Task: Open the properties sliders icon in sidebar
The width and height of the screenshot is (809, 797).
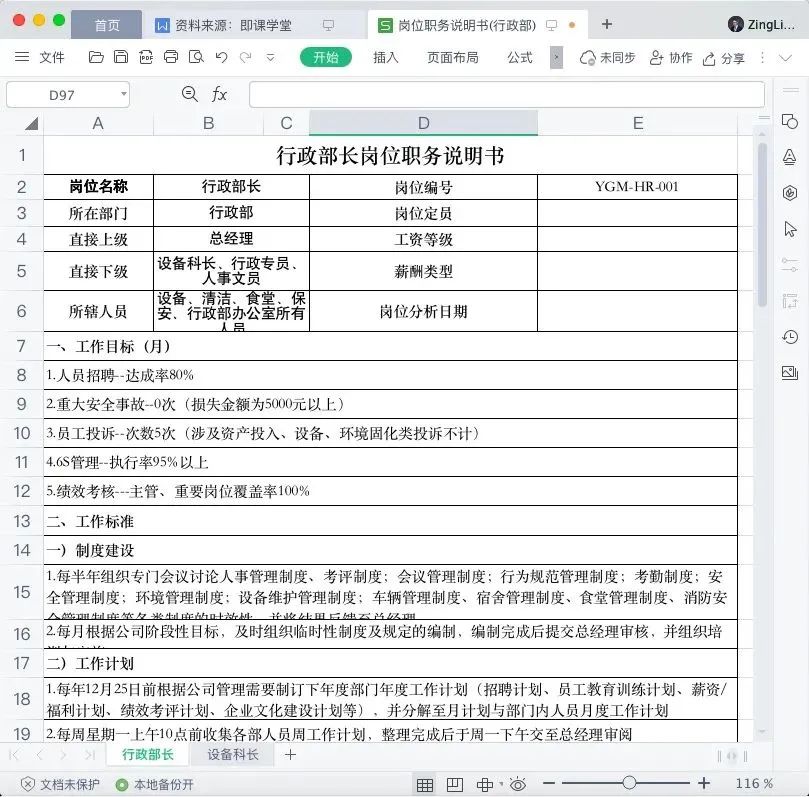Action: [x=789, y=265]
